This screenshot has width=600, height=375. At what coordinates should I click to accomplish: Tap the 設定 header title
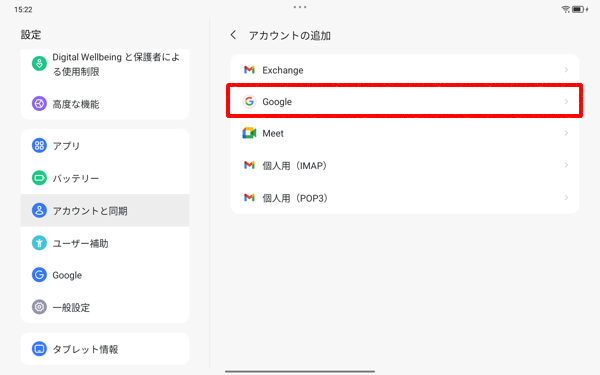(x=31, y=35)
